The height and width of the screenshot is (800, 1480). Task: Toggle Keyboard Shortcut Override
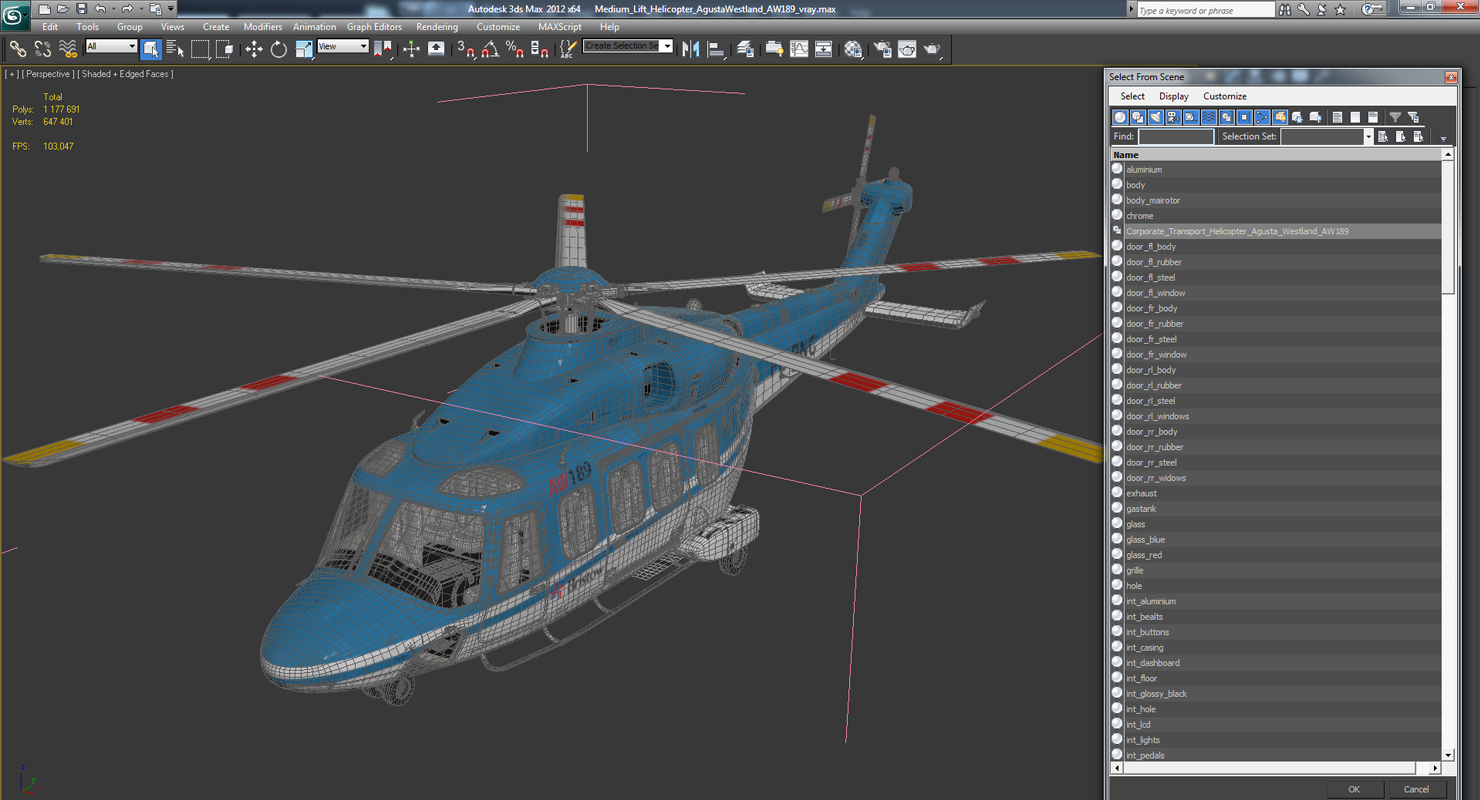point(436,48)
